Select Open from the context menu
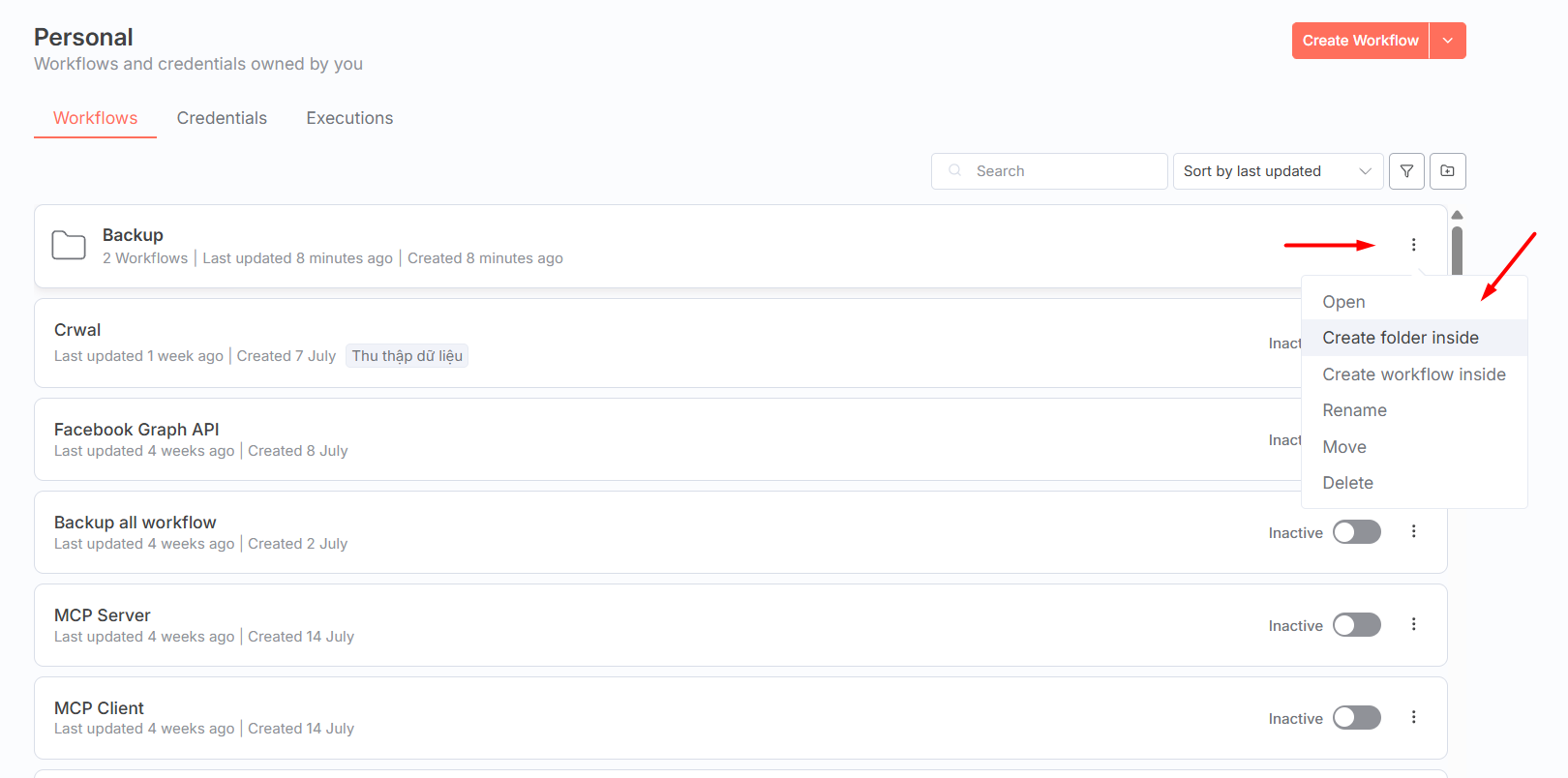The width and height of the screenshot is (1568, 778). [x=1414, y=302]
